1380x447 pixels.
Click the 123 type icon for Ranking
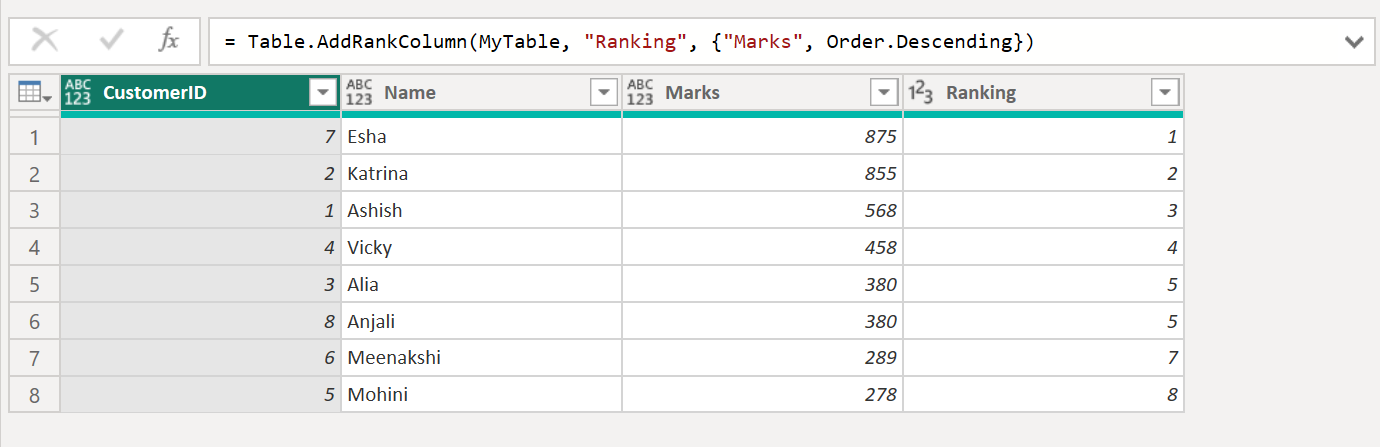tap(921, 93)
